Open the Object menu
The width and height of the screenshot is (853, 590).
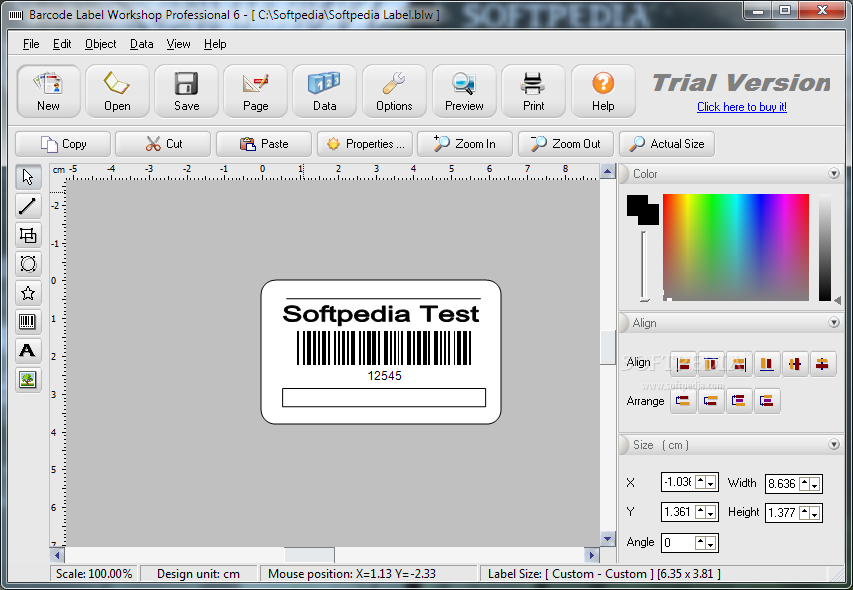pos(100,44)
